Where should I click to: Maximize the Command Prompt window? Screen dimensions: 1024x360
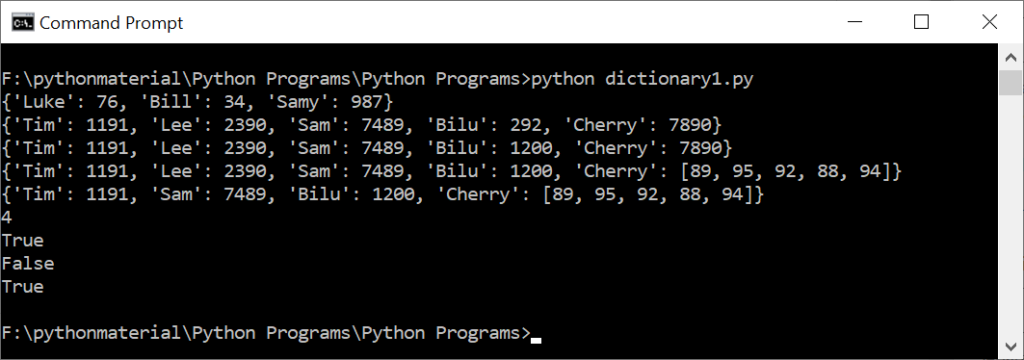point(921,22)
